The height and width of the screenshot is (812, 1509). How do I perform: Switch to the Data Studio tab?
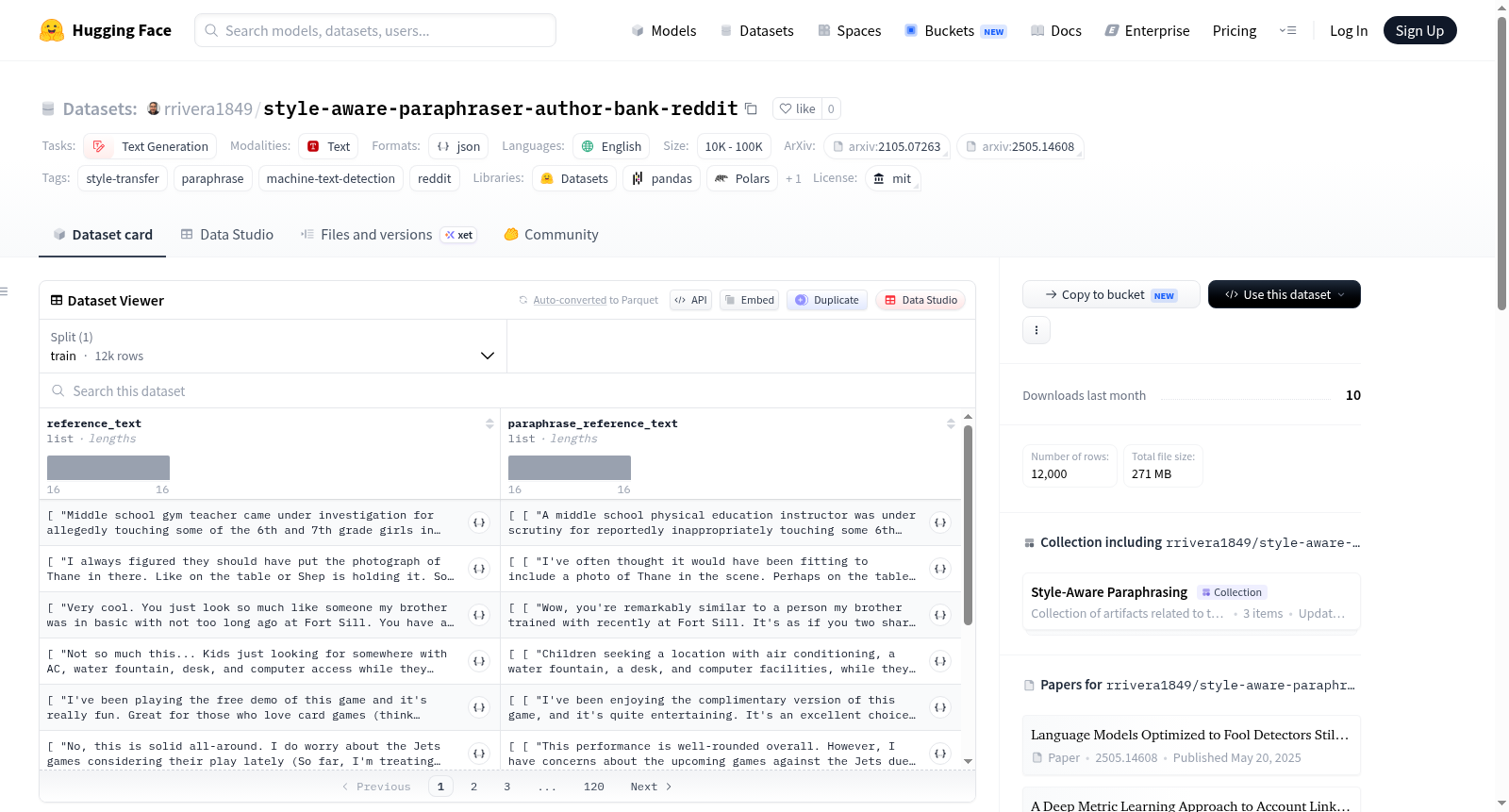click(x=226, y=234)
